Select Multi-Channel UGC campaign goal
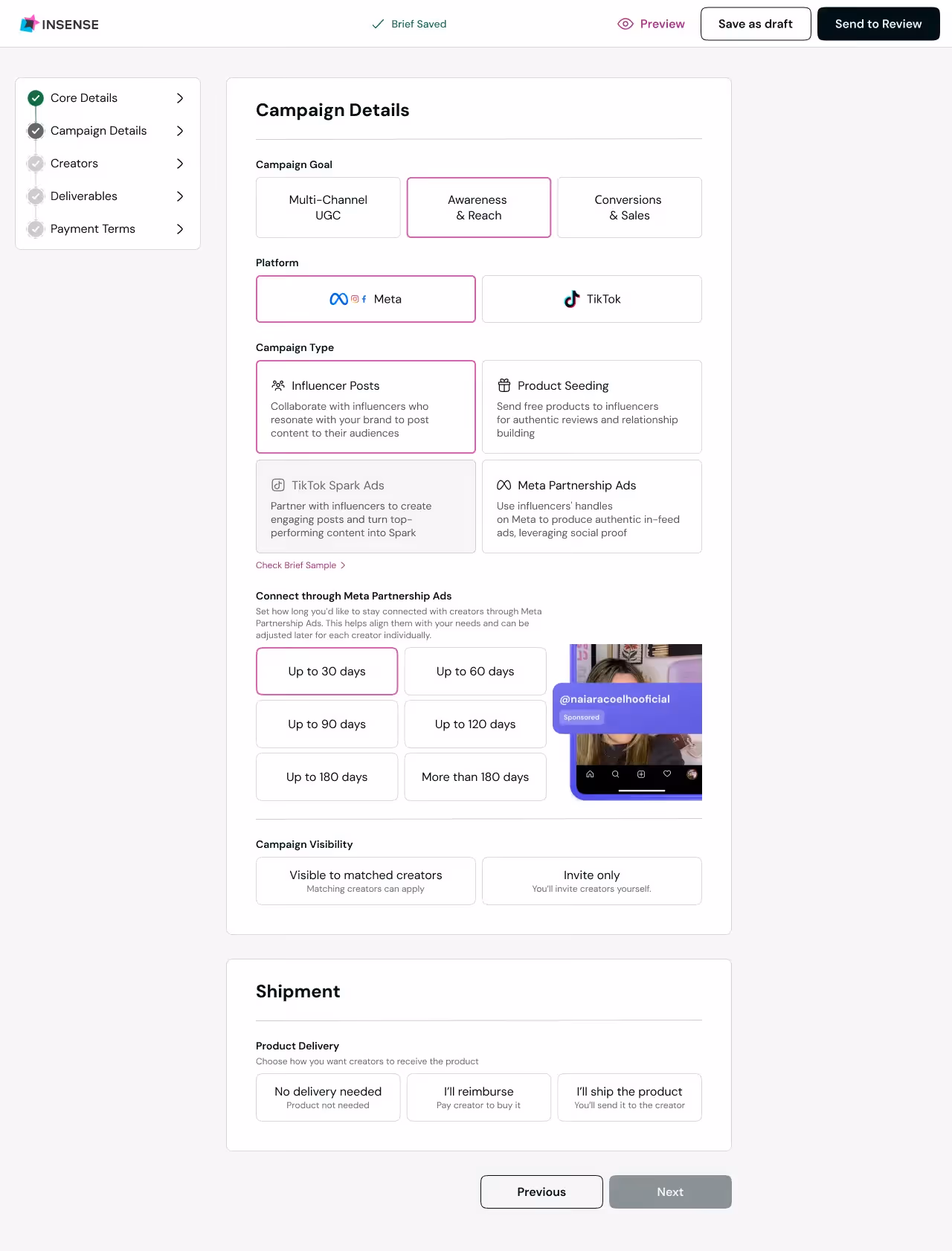 (328, 208)
